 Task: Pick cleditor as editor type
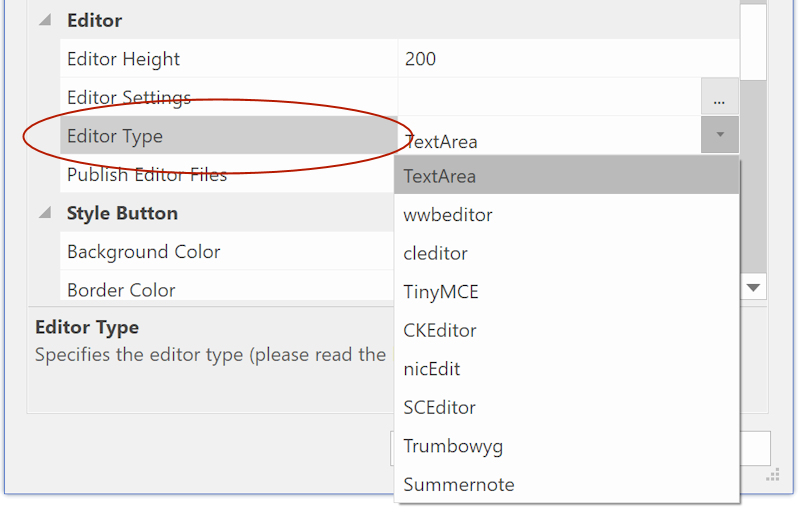(565, 253)
